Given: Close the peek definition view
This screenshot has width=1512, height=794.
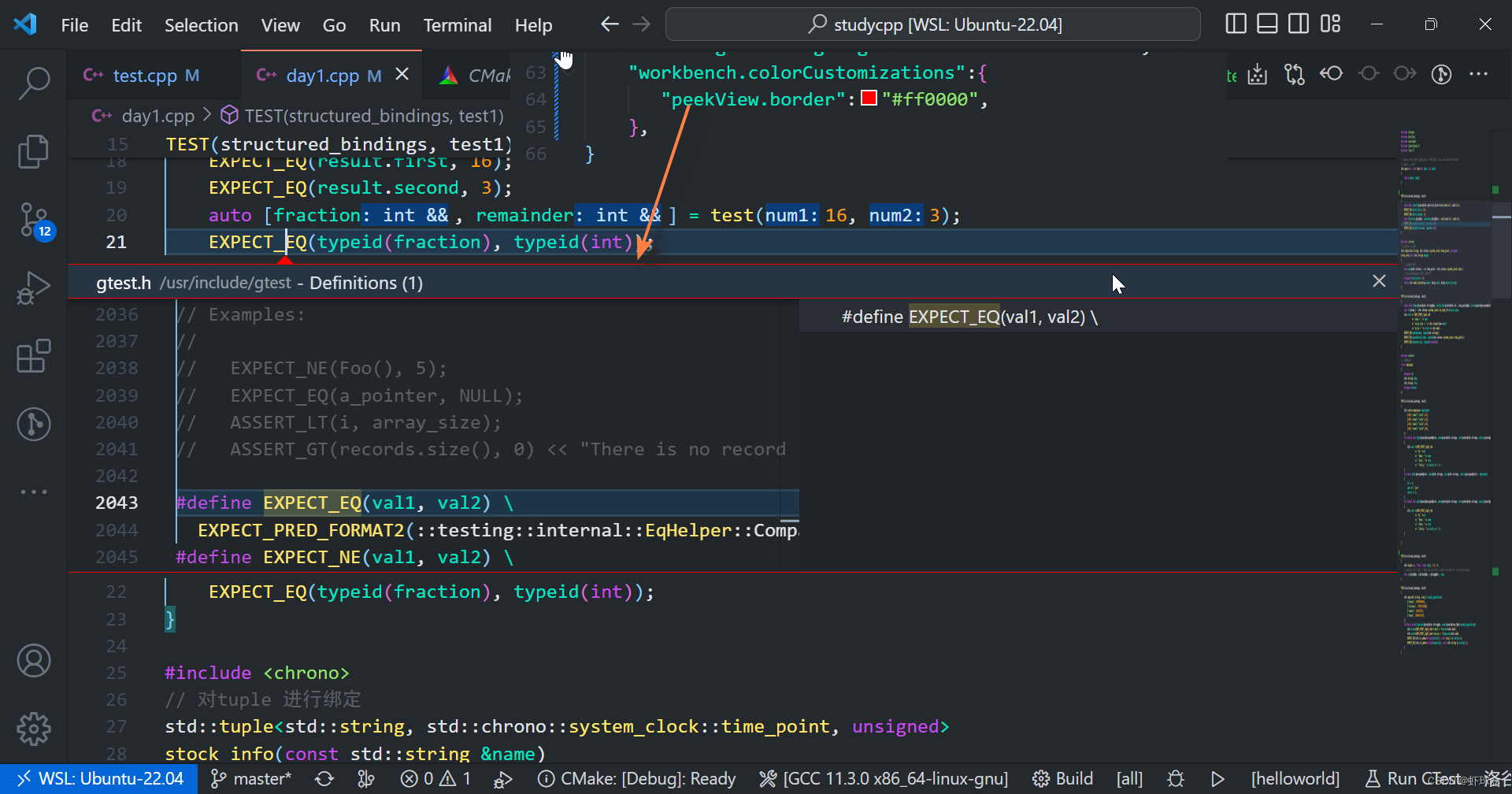Looking at the screenshot, I should click(1379, 281).
